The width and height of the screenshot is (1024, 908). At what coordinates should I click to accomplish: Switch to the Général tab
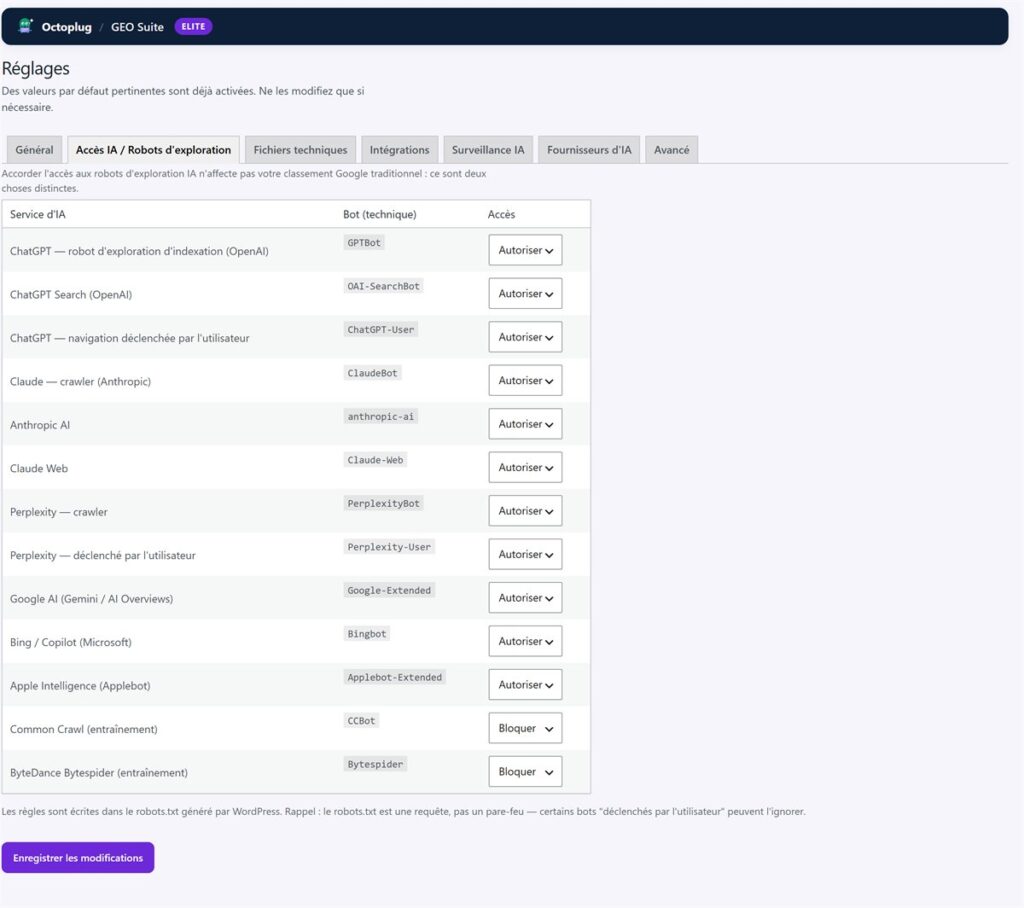35,150
